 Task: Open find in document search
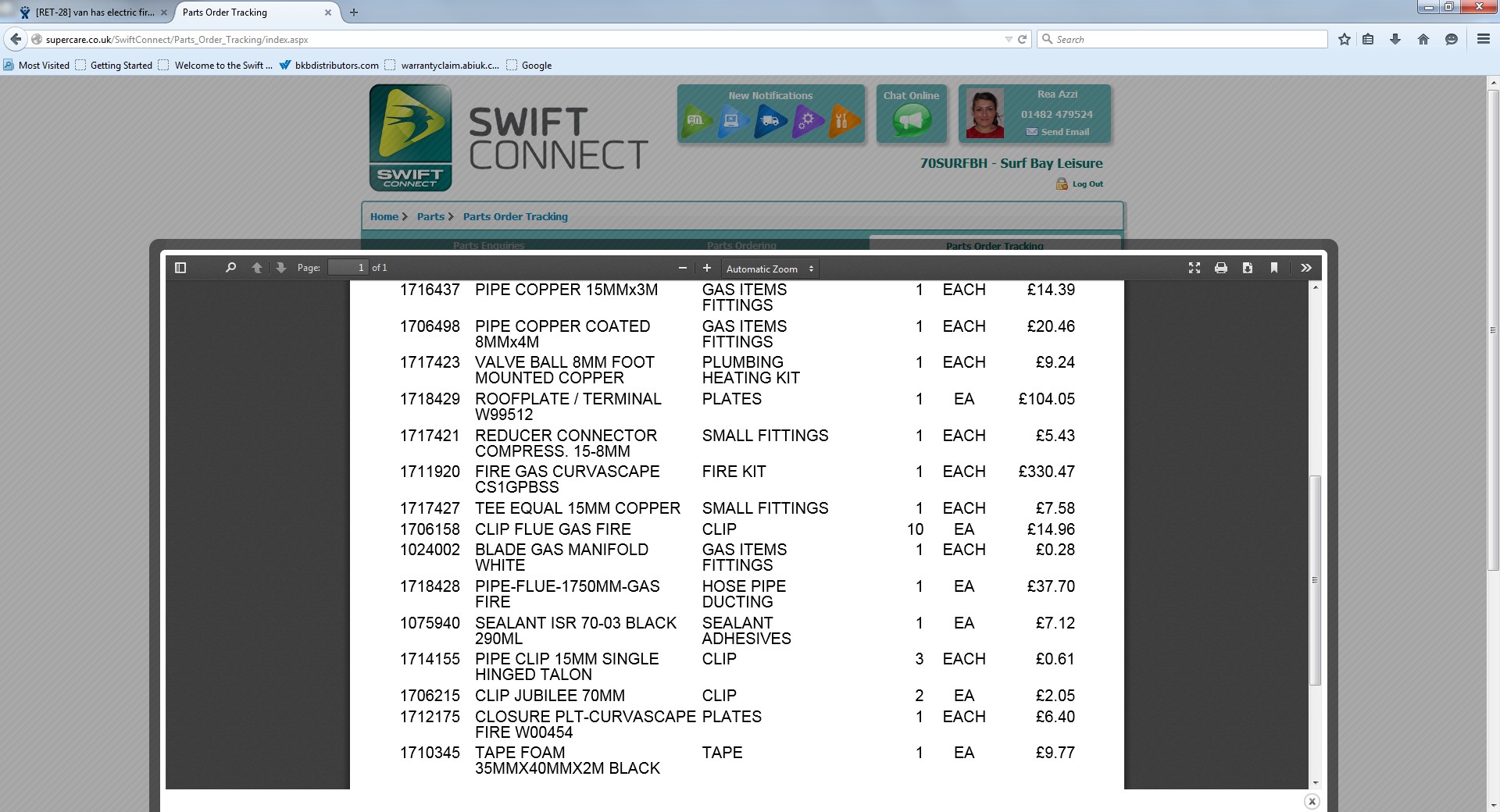(230, 268)
